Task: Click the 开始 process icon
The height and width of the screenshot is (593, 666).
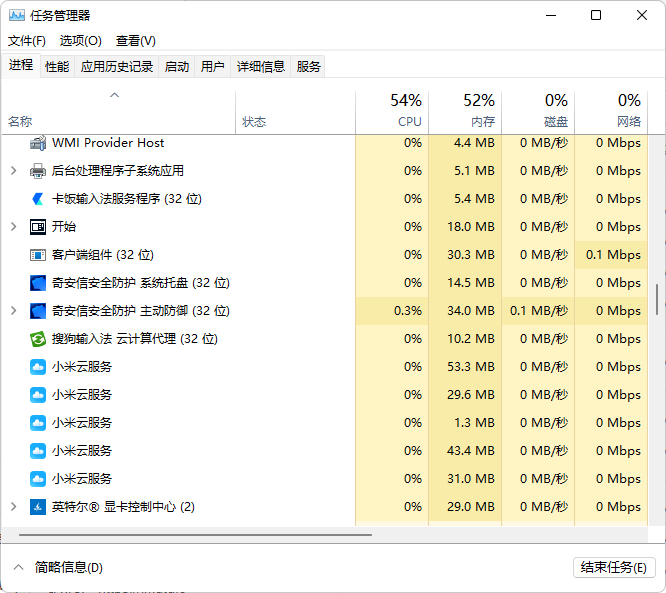Action: tap(38, 227)
